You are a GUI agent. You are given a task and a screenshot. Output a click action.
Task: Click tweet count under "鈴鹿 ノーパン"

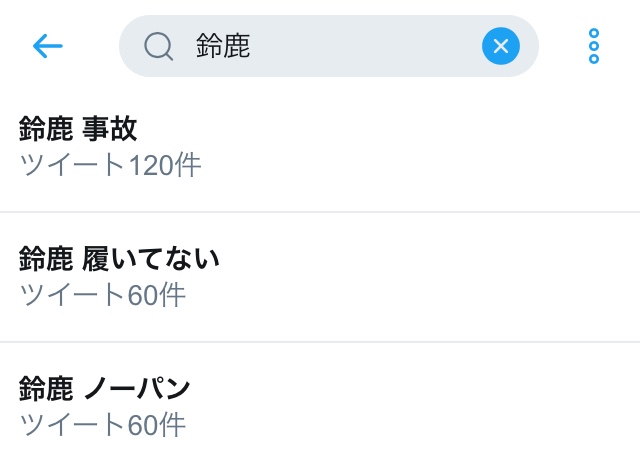pos(102,425)
